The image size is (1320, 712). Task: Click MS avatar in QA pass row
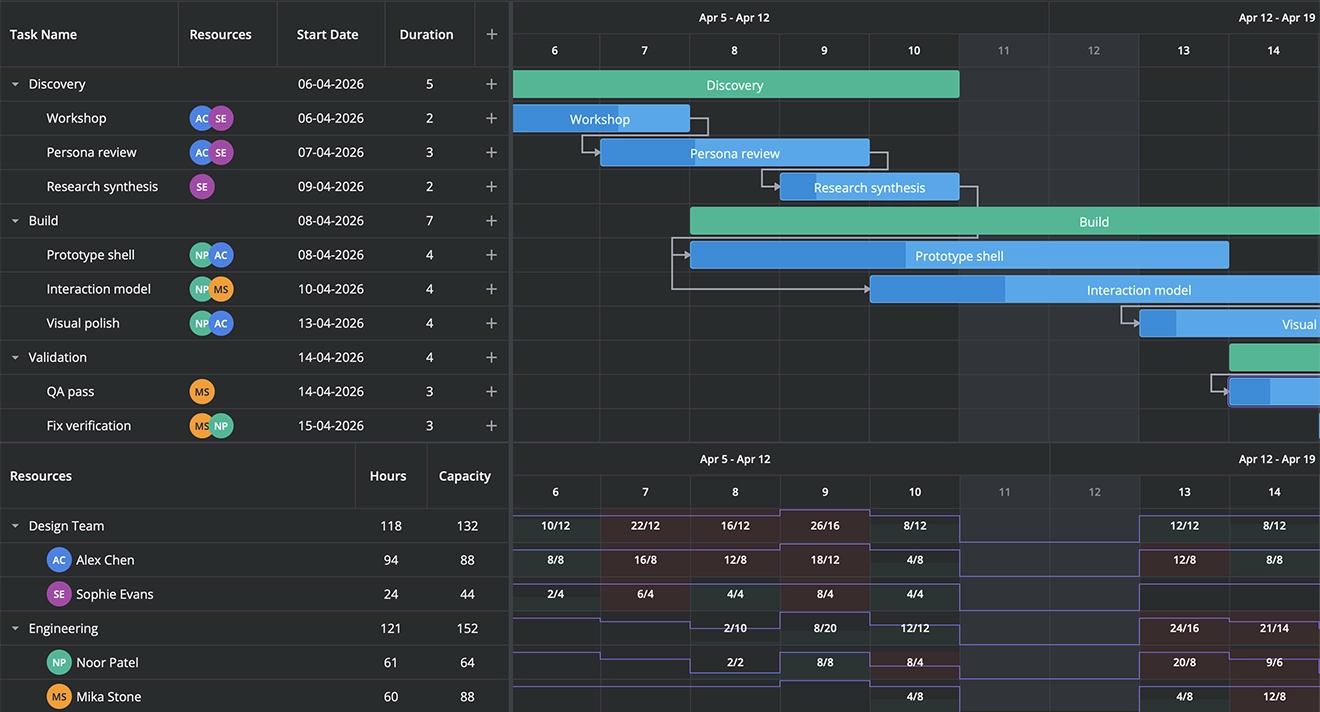[202, 391]
